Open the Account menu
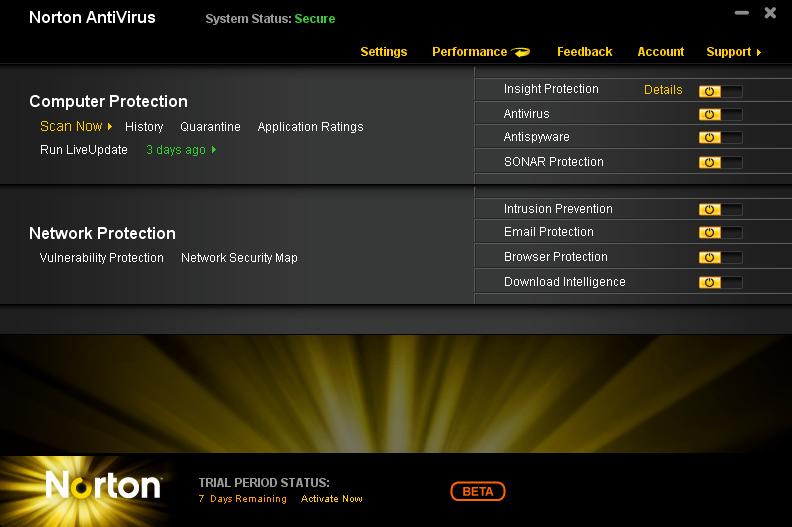792x527 pixels. pos(660,52)
